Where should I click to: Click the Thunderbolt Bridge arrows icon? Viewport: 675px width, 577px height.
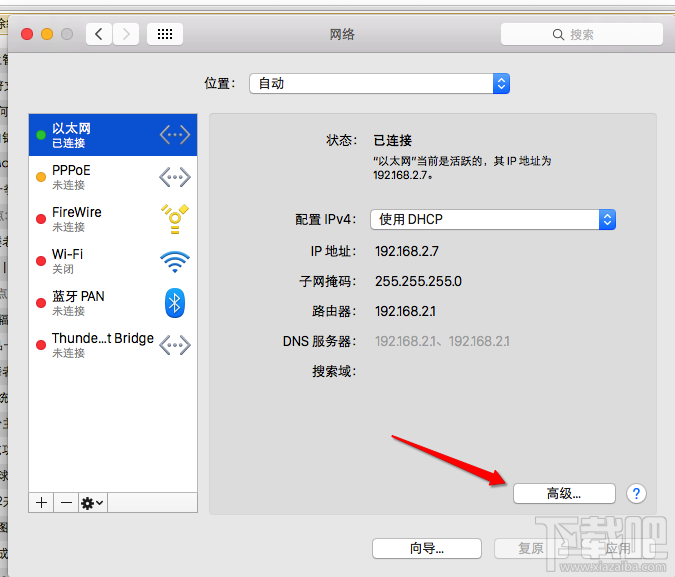click(x=175, y=345)
